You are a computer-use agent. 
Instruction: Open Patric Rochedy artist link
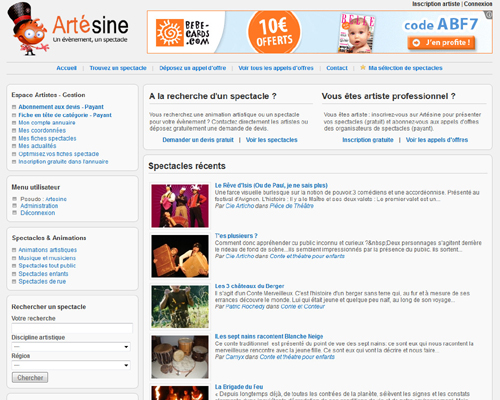[x=245, y=307]
